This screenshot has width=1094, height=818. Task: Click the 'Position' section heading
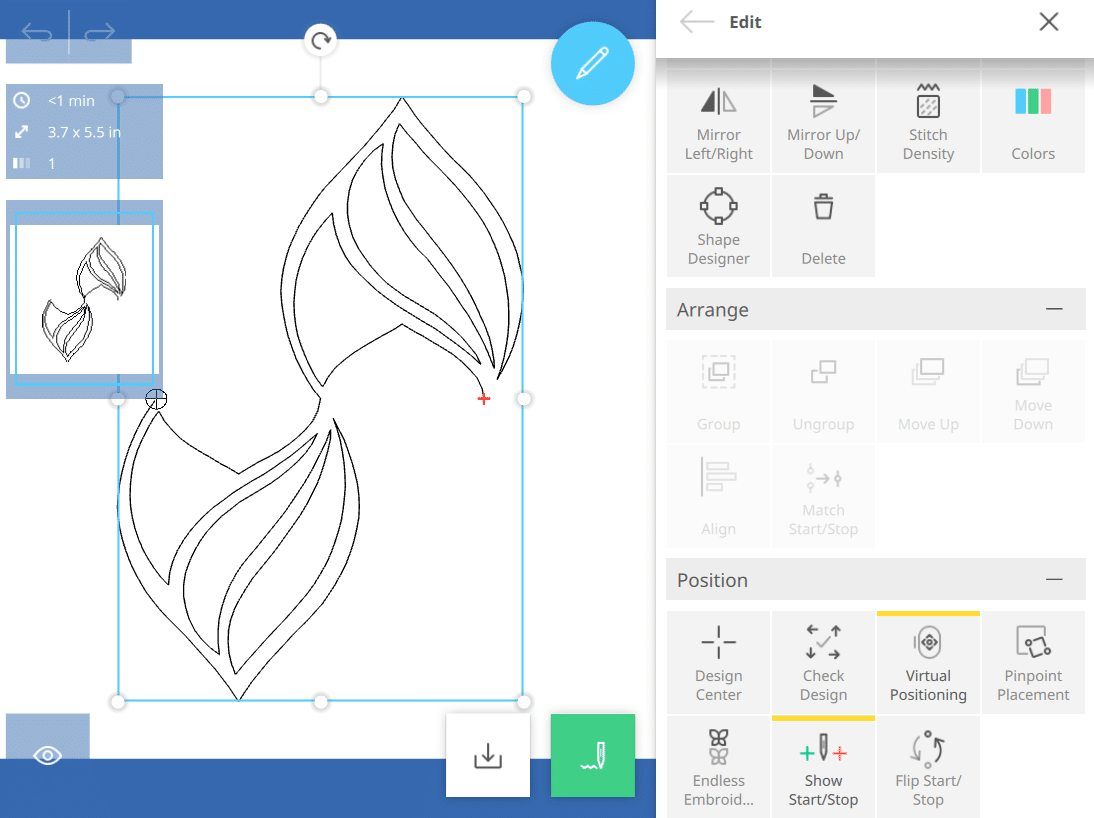(x=712, y=580)
